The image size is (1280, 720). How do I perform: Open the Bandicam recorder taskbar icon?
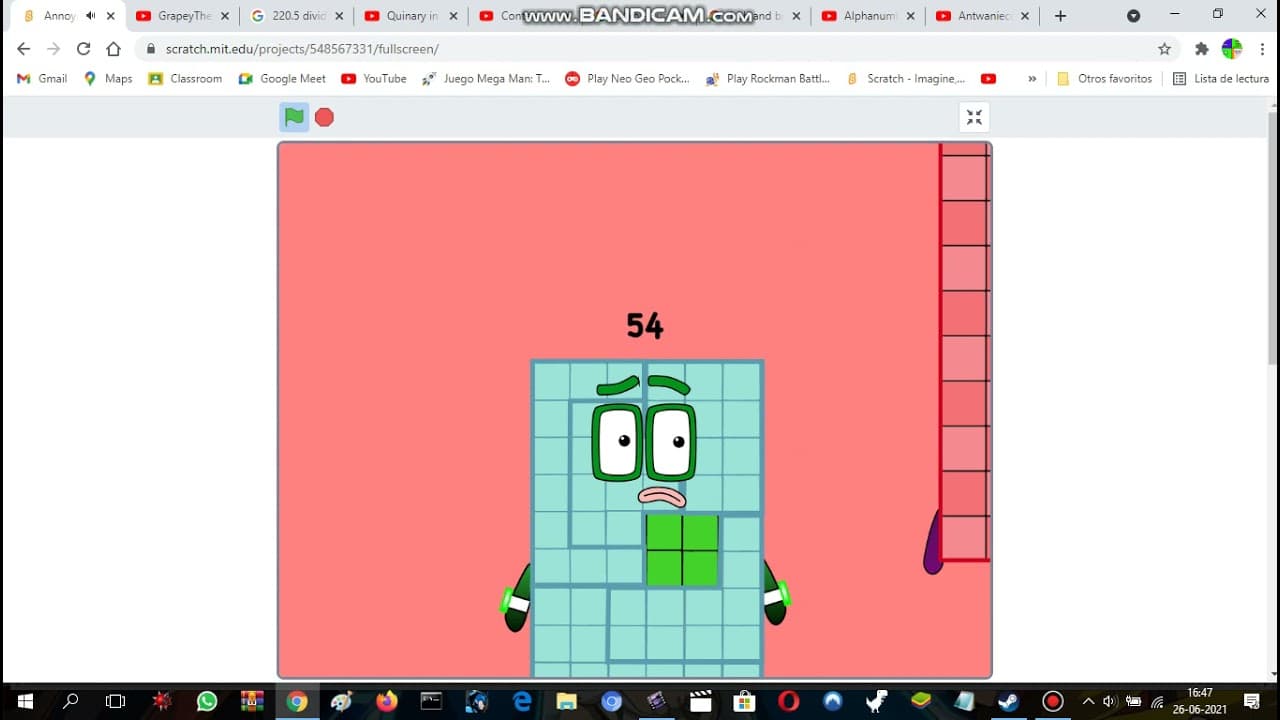[1052, 701]
